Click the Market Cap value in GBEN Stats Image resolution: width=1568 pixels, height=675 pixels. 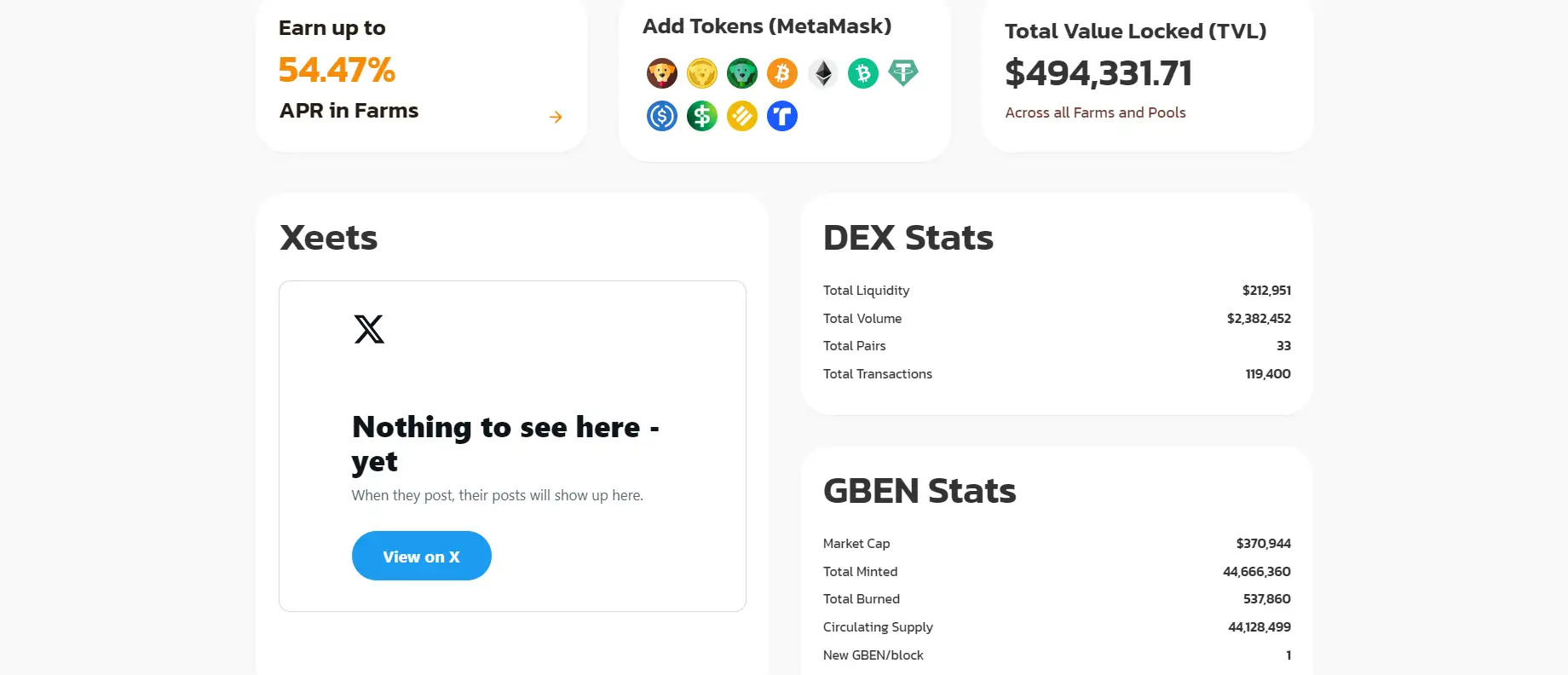pyautogui.click(x=1263, y=544)
